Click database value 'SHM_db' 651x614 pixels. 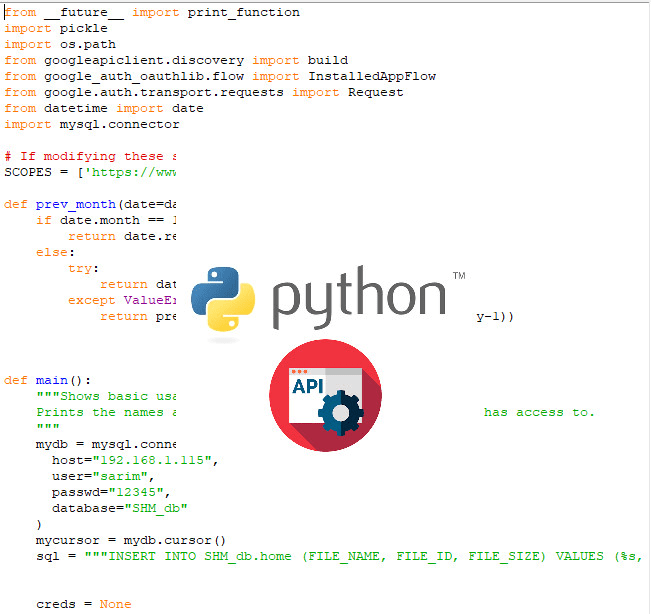[156, 509]
